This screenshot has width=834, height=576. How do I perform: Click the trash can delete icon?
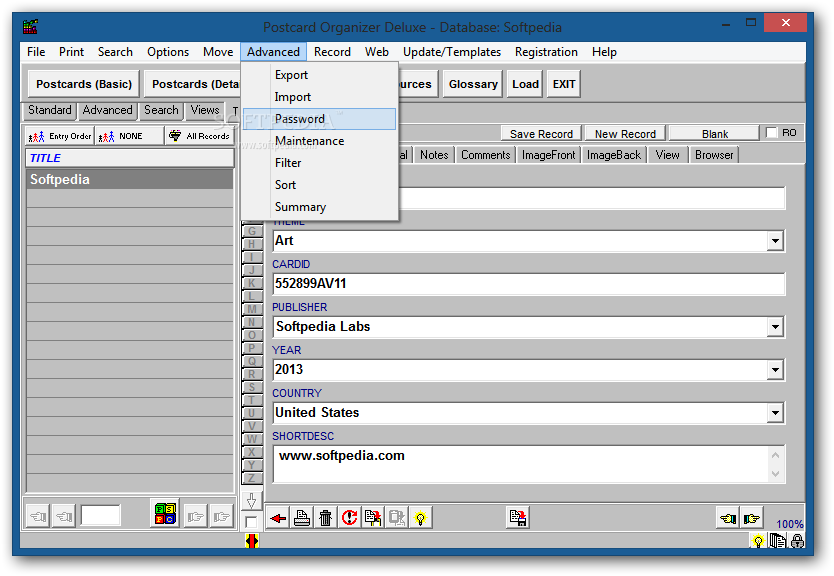[x=326, y=517]
